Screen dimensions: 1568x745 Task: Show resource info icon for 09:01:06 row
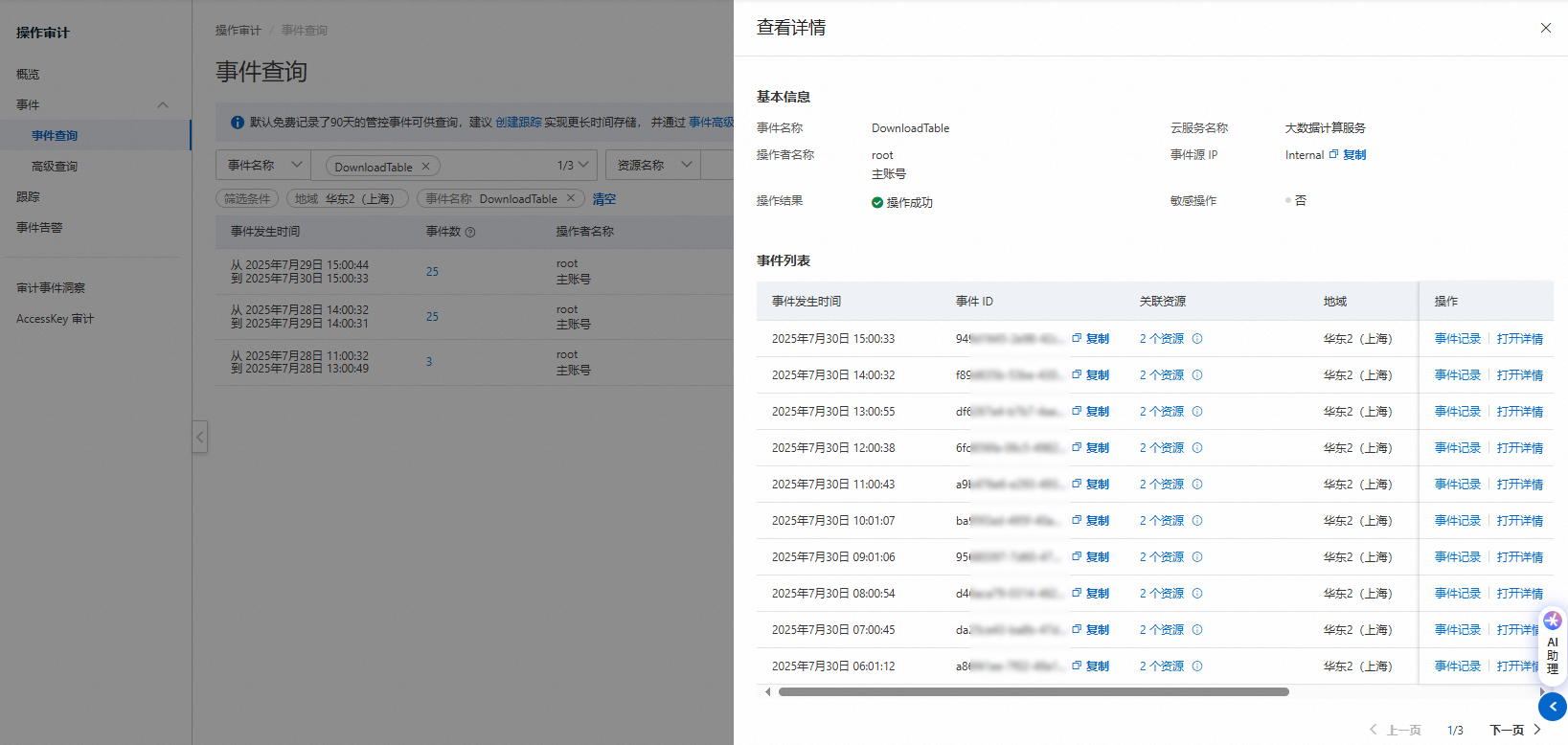coord(1197,556)
